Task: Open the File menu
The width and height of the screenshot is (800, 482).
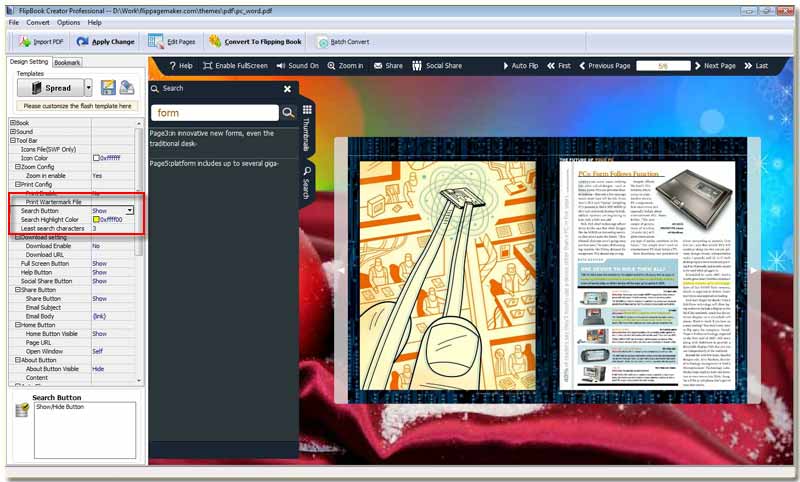Action: pos(14,22)
